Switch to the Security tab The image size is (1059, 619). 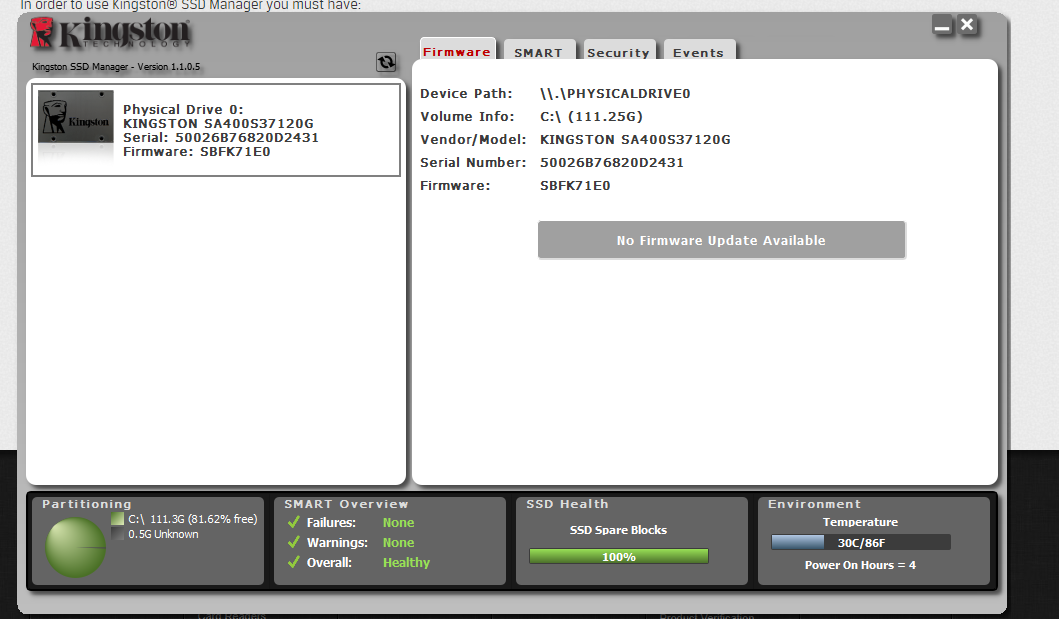[619, 52]
